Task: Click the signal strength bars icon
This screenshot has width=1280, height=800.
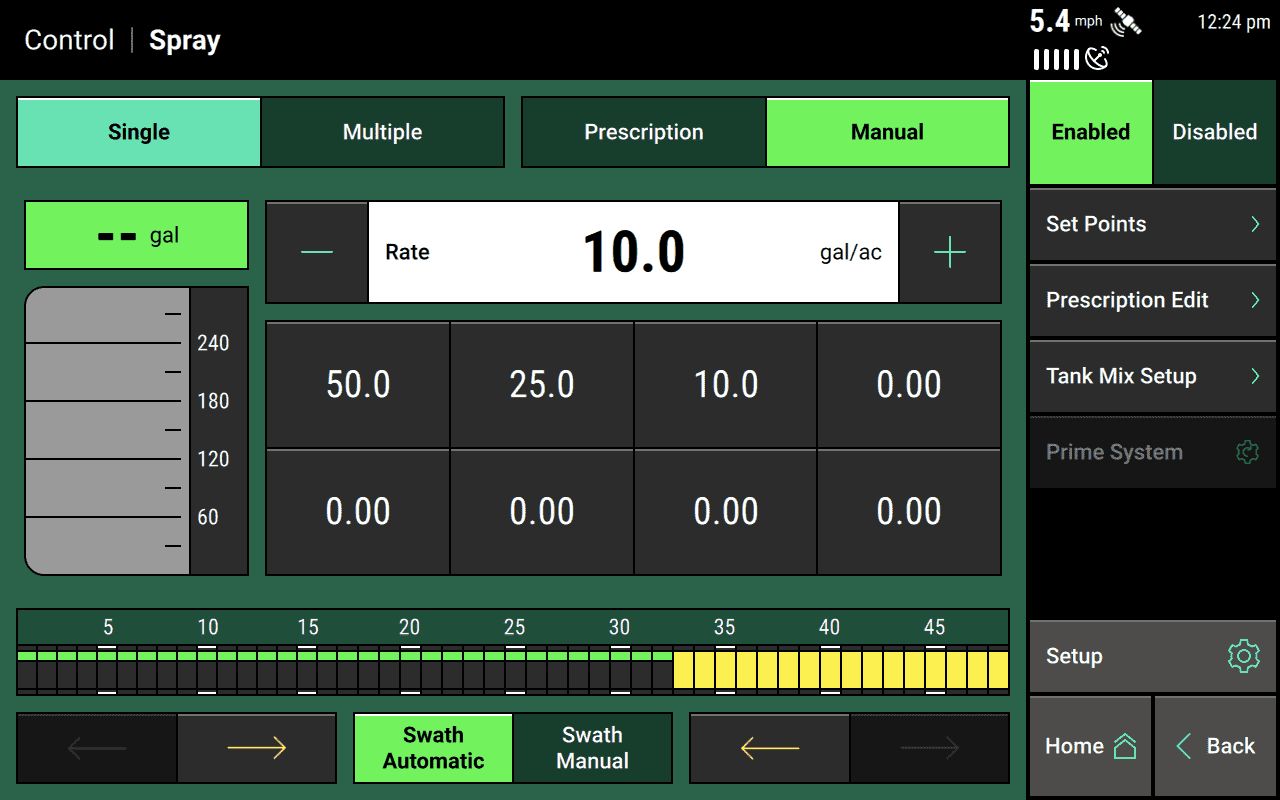Action: (1054, 60)
